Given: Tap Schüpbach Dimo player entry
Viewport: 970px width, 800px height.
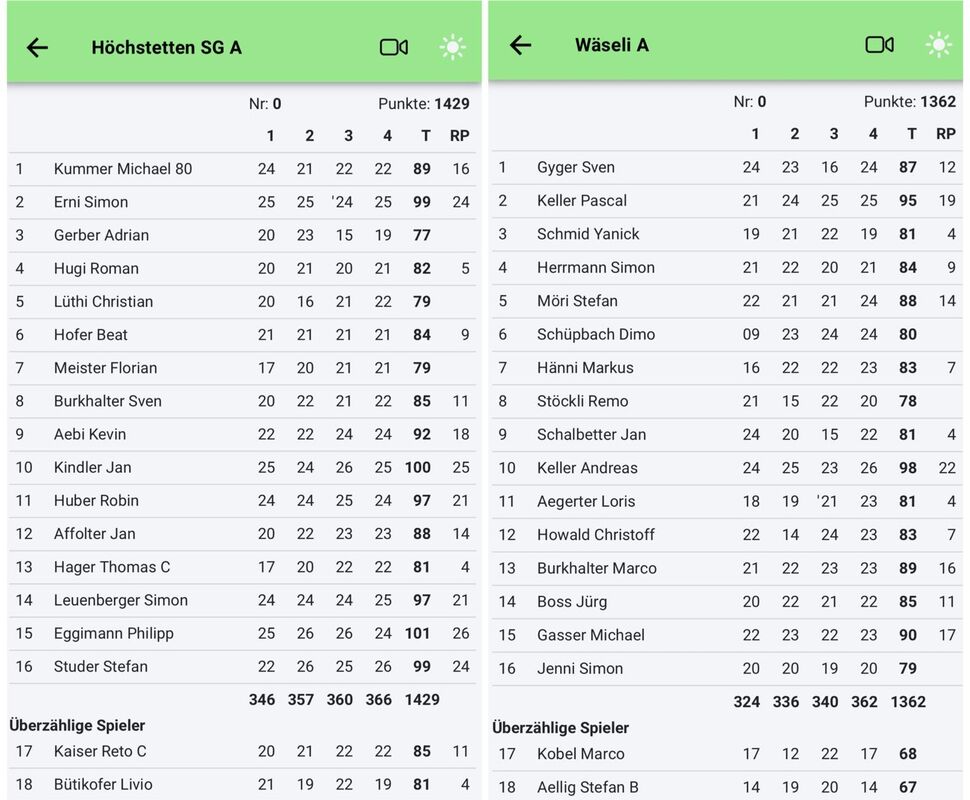Looking at the screenshot, I should [596, 334].
